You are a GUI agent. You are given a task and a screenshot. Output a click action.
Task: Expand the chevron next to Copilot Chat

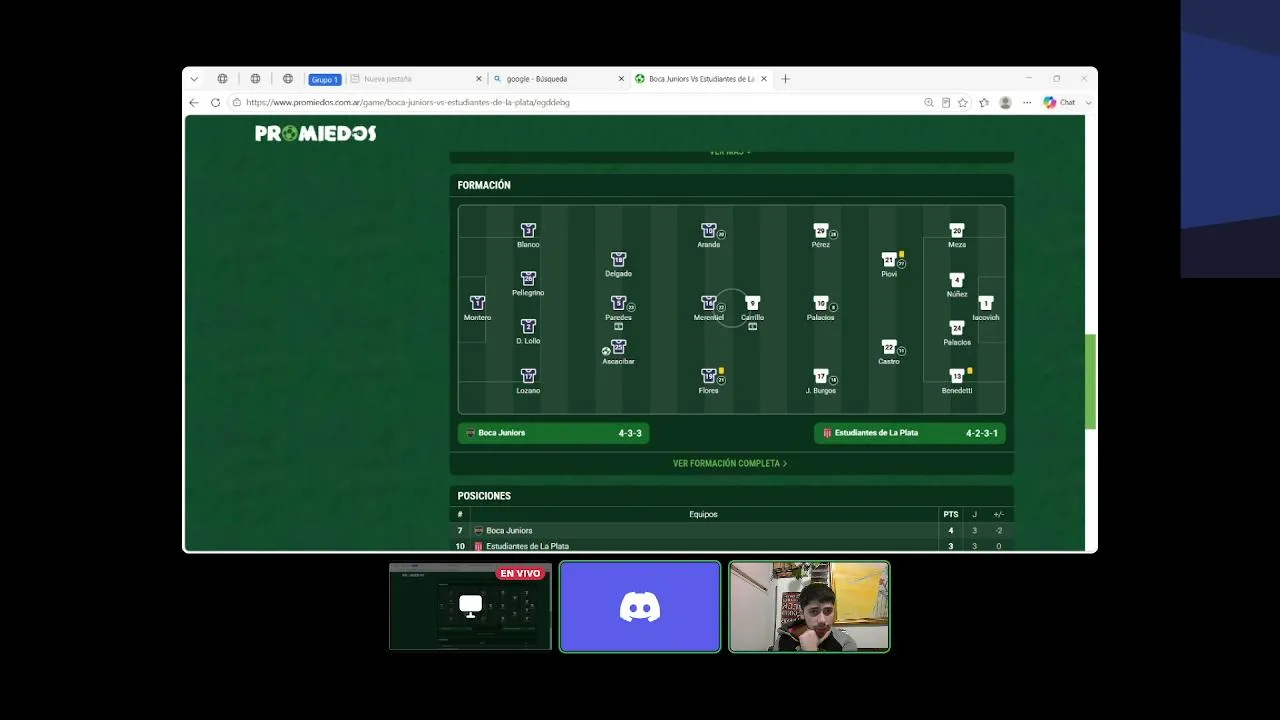tap(1088, 102)
